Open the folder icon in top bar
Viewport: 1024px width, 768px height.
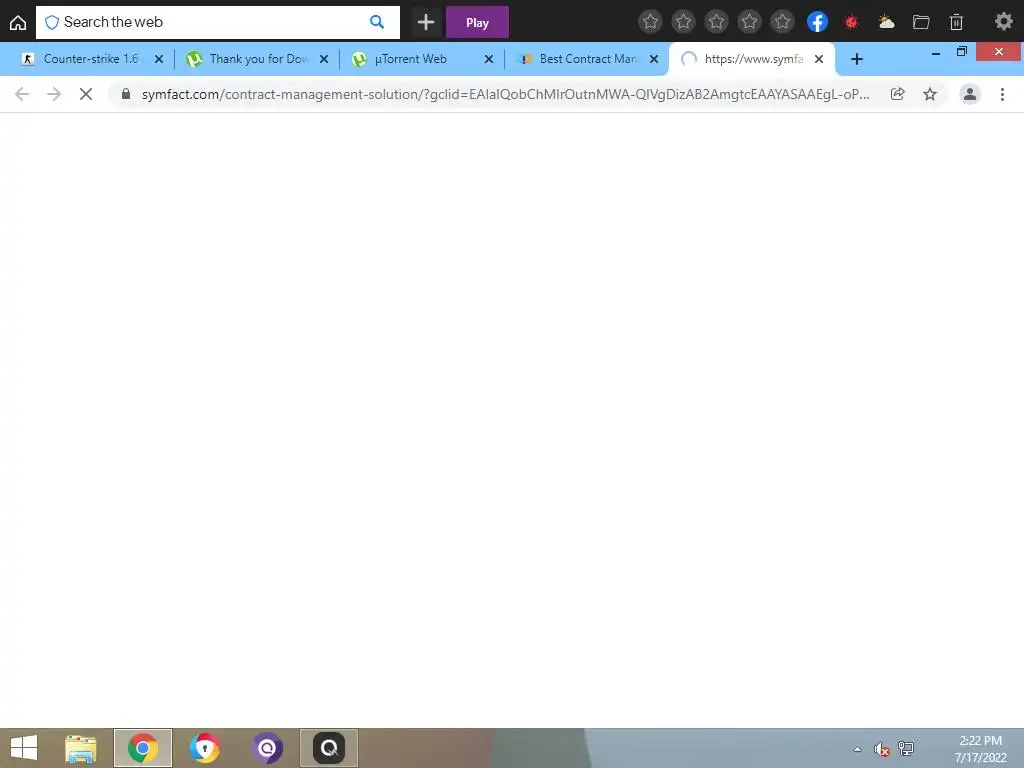tap(921, 22)
